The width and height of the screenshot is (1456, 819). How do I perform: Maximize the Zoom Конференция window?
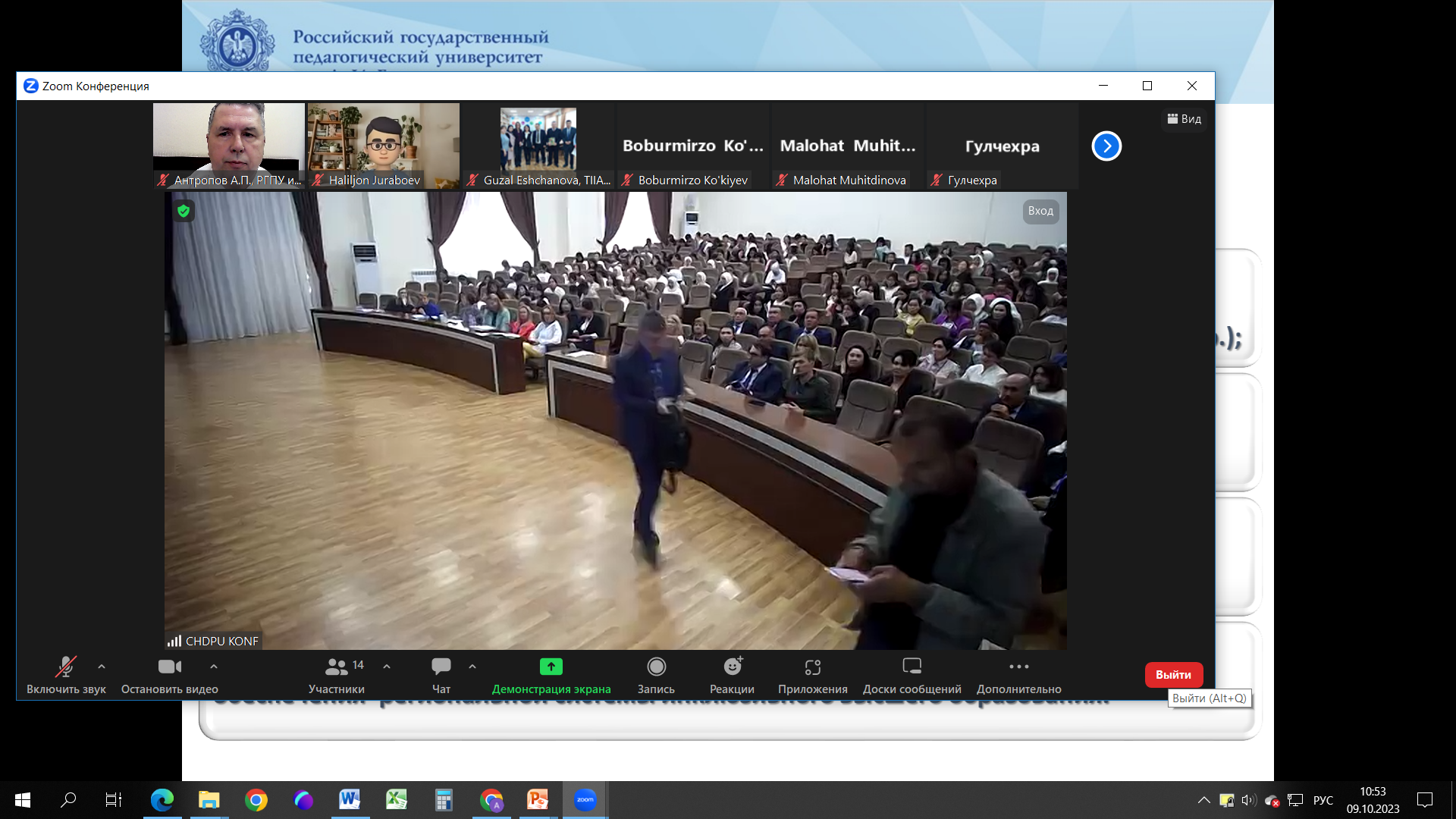coord(1147,86)
